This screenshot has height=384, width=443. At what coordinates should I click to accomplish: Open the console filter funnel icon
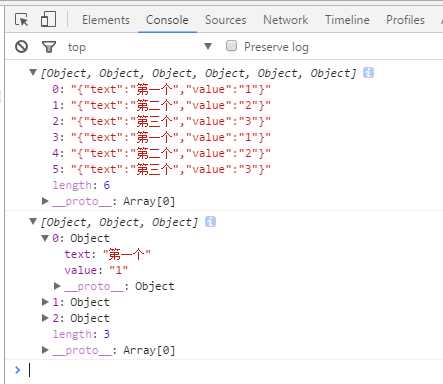[x=49, y=47]
